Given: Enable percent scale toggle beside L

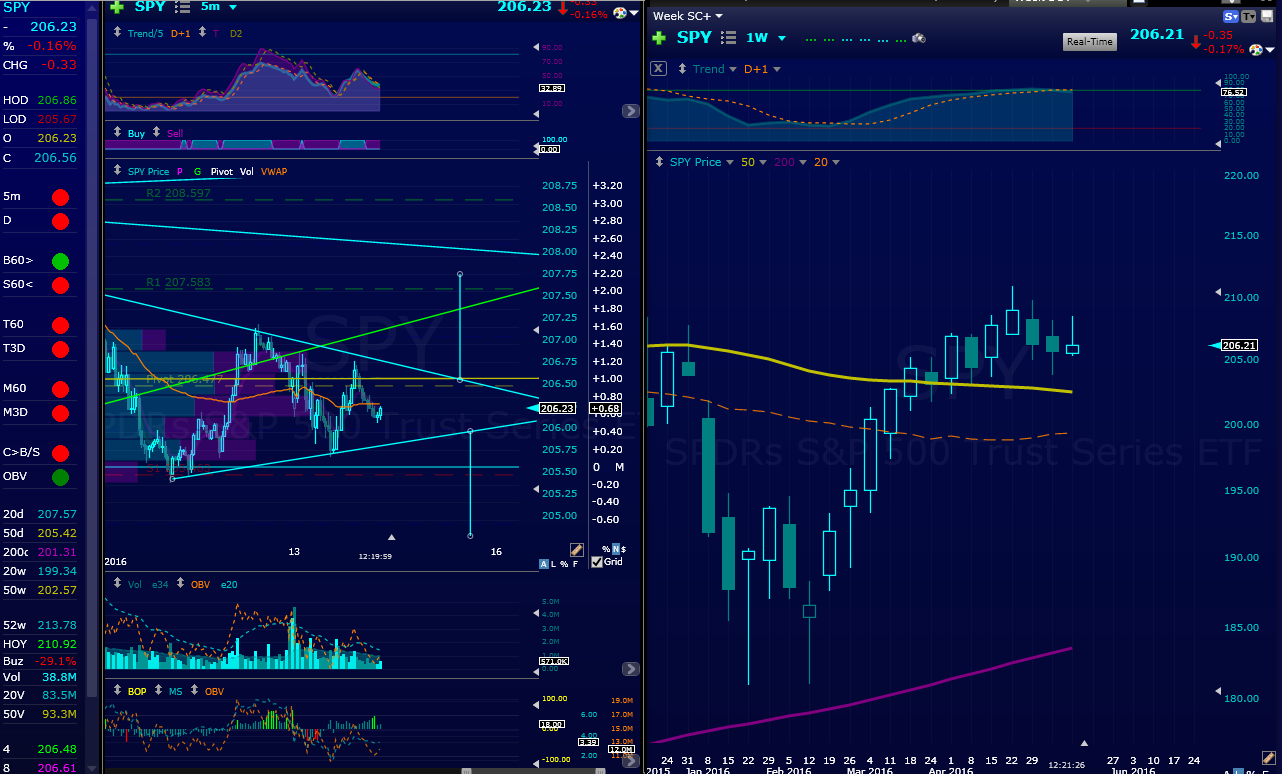Looking at the screenshot, I should (x=564, y=564).
